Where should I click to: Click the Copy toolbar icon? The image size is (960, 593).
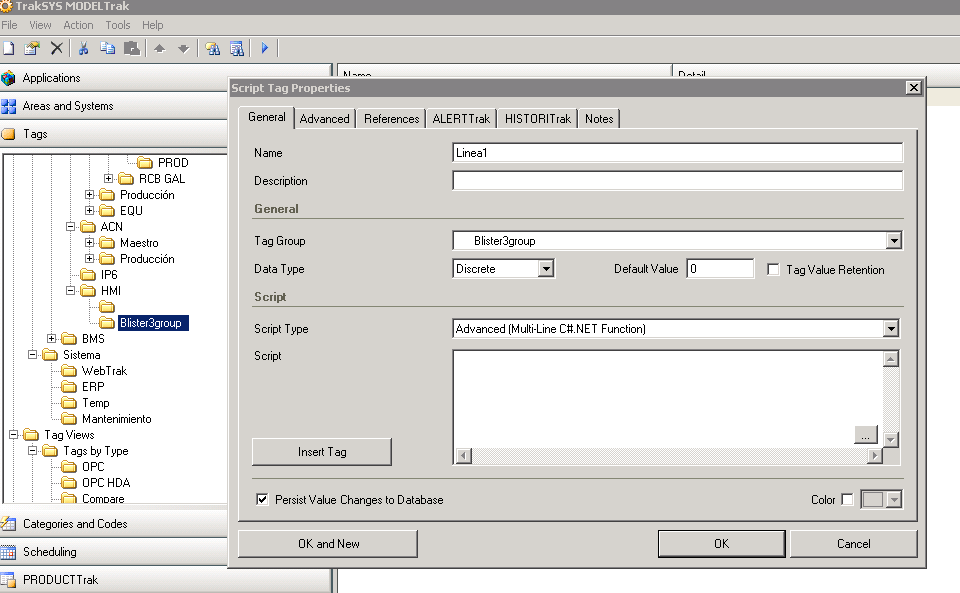click(108, 48)
